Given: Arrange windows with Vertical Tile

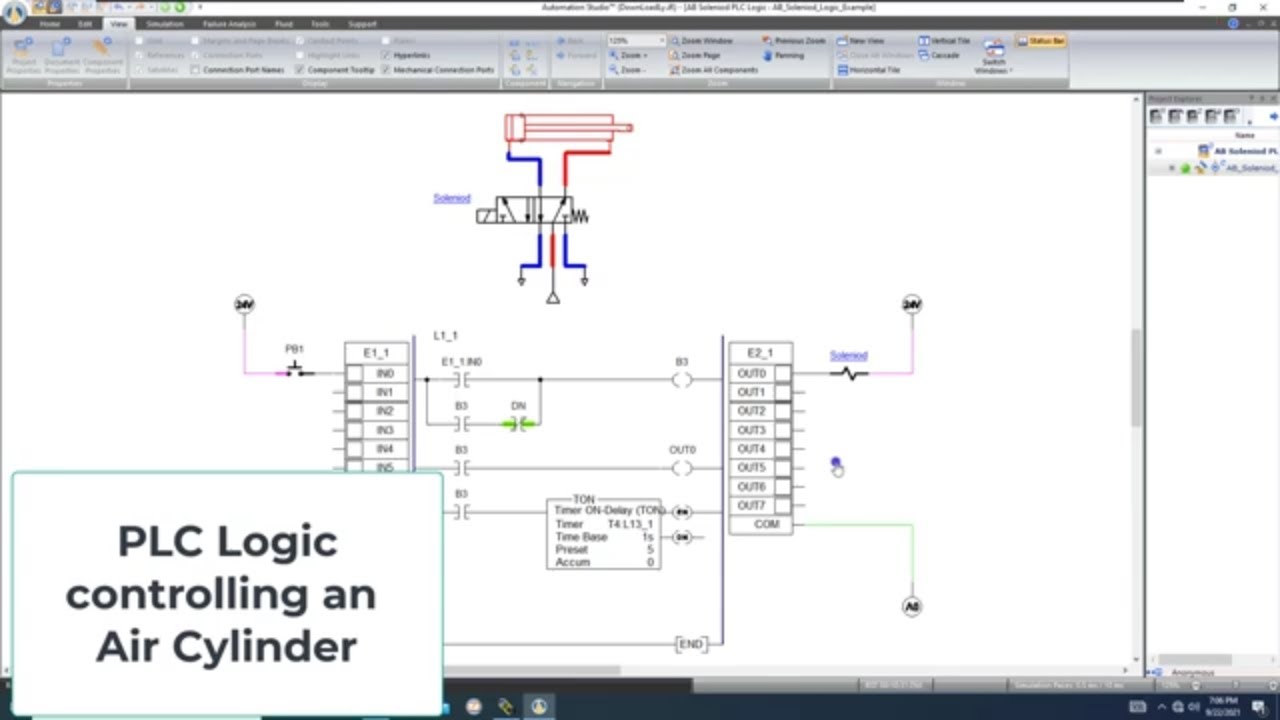Looking at the screenshot, I should [x=944, y=41].
